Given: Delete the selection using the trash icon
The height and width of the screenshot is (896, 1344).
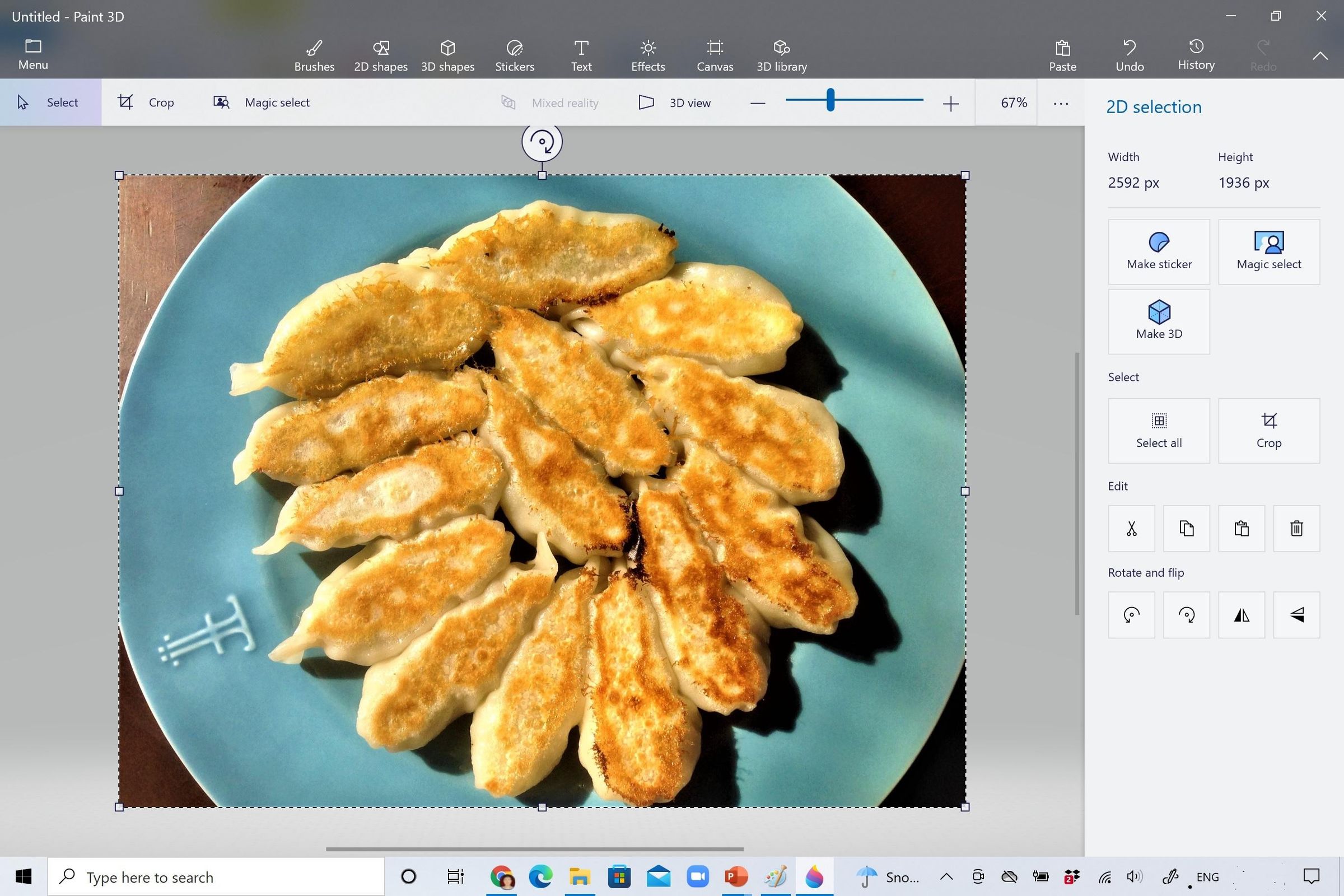Looking at the screenshot, I should pos(1296,528).
